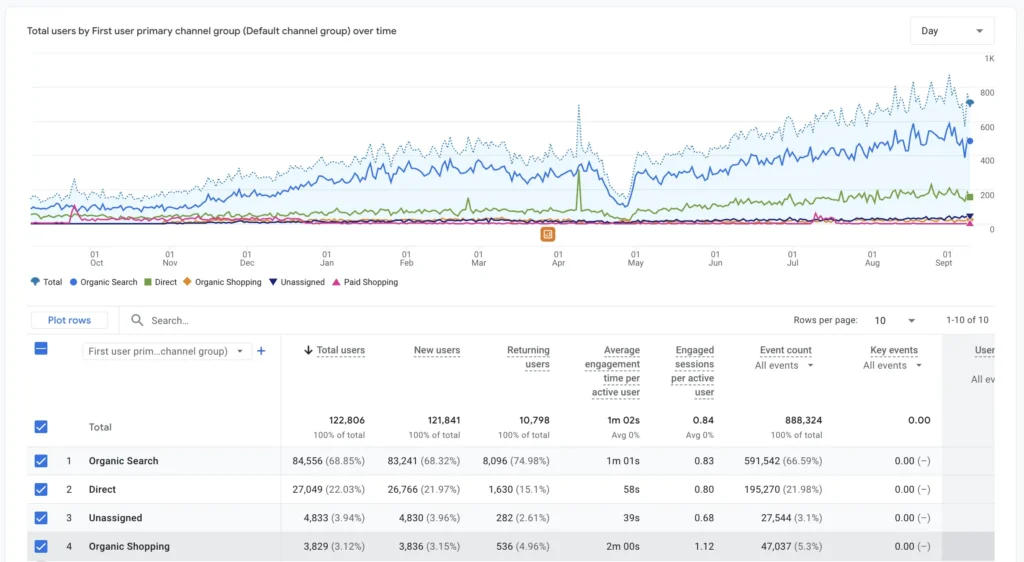The width and height of the screenshot is (1024, 562).
Task: Deselect all rows with header checkbox
Action: coord(41,349)
